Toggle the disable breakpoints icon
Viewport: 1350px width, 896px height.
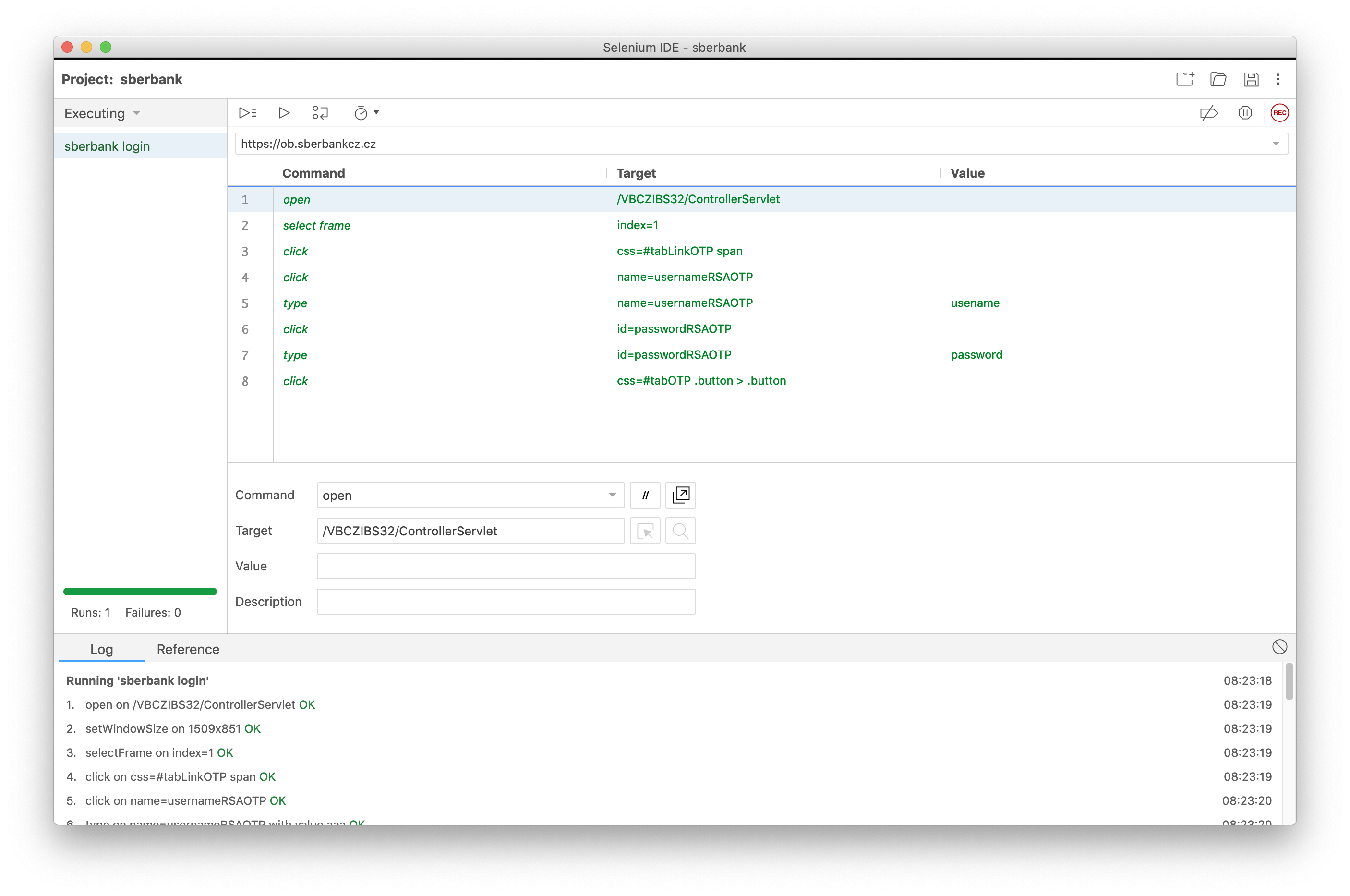(1209, 112)
